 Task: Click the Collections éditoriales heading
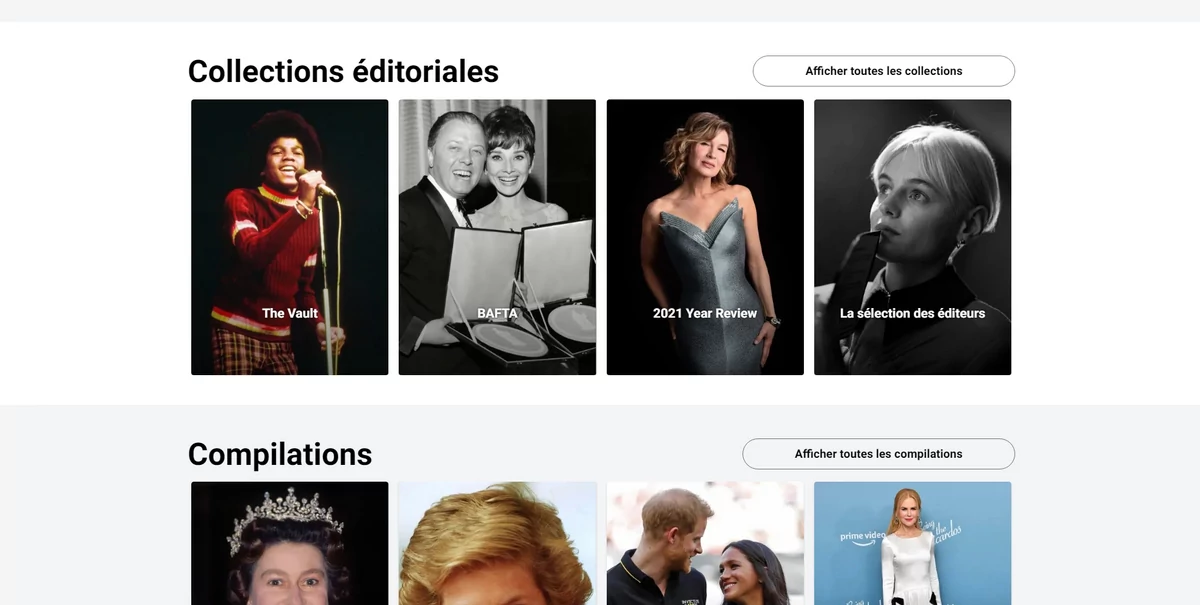tap(343, 71)
